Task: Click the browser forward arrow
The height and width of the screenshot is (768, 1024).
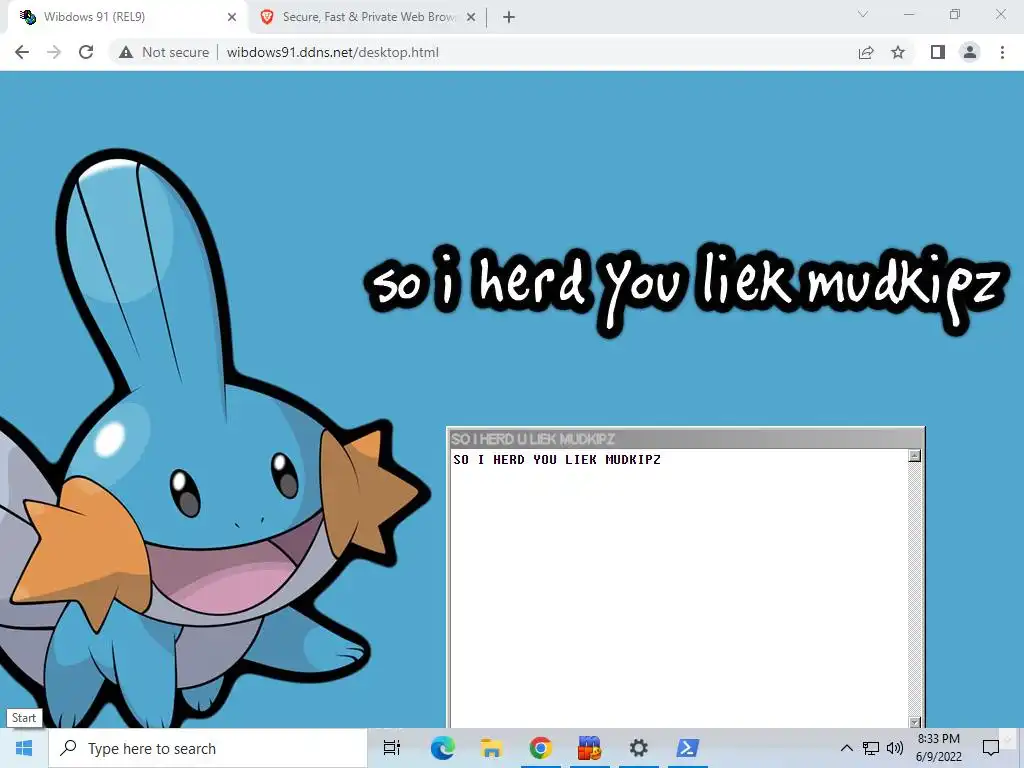Action: pyautogui.click(x=54, y=52)
